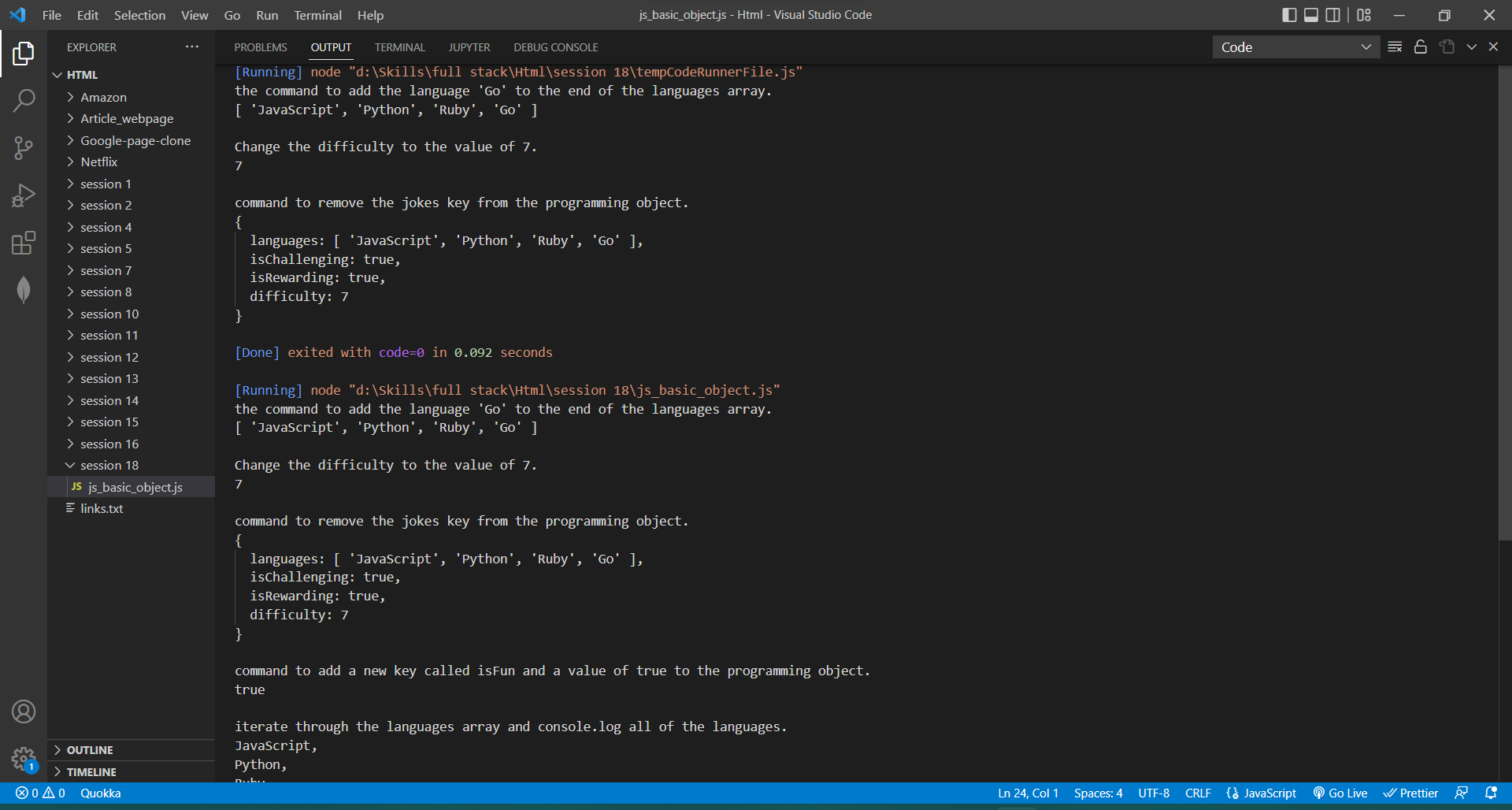The width and height of the screenshot is (1512, 810).
Task: Open the File menu
Action: 52,15
